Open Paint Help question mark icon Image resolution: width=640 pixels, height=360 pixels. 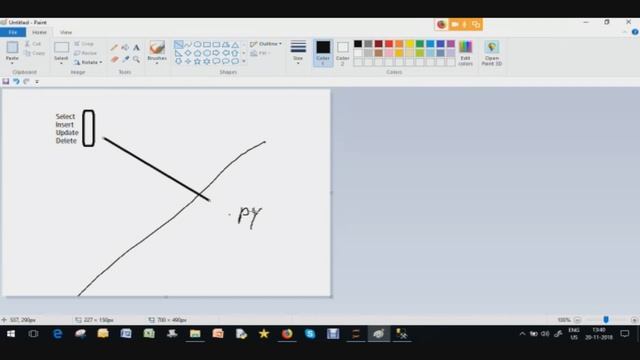click(635, 32)
